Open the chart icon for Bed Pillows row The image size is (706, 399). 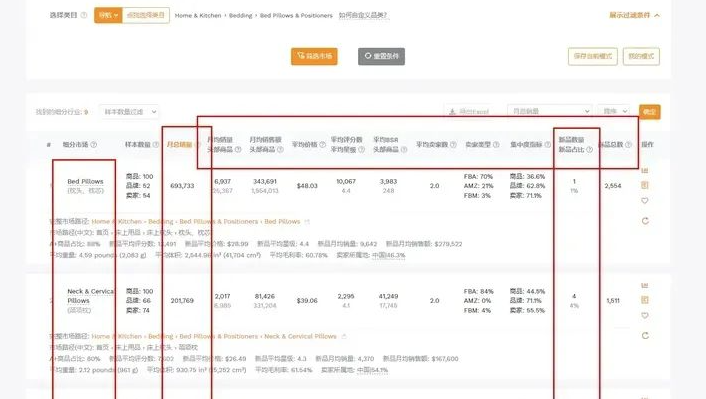pyautogui.click(x=645, y=171)
